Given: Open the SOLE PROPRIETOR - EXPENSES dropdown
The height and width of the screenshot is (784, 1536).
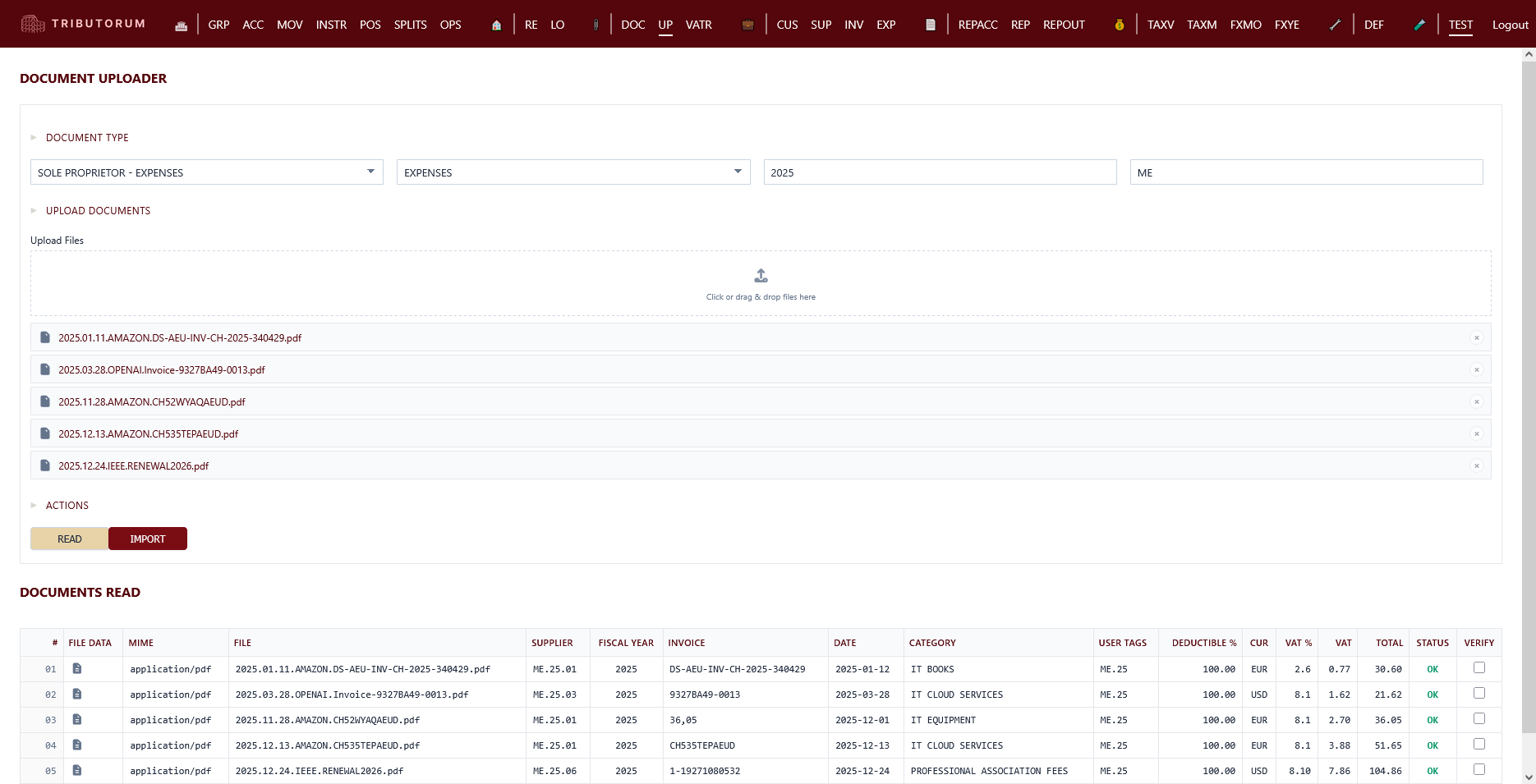Looking at the screenshot, I should click(207, 172).
